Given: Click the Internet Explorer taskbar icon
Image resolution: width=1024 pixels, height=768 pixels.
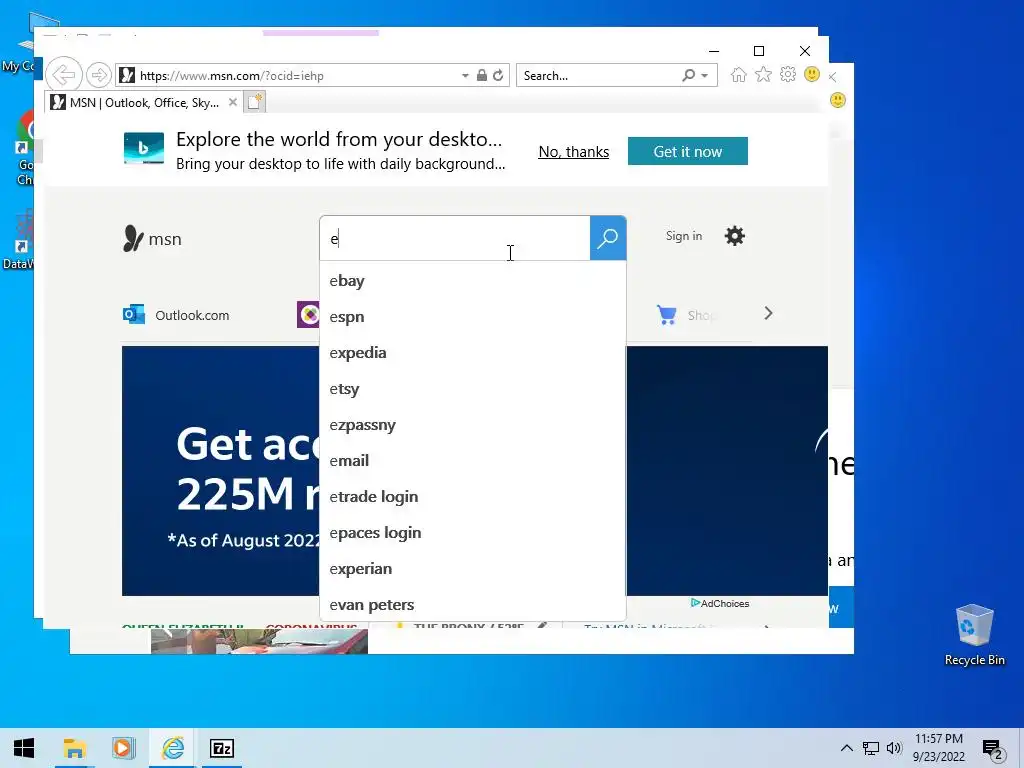Looking at the screenshot, I should (x=172, y=748).
